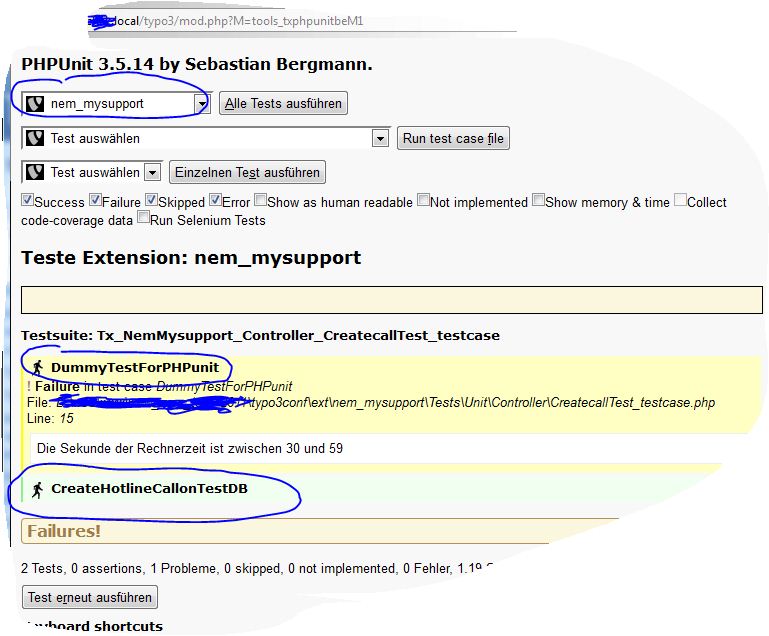Click the Test erneut ausführen button
Image resolution: width=769 pixels, height=636 pixels.
click(x=90, y=597)
